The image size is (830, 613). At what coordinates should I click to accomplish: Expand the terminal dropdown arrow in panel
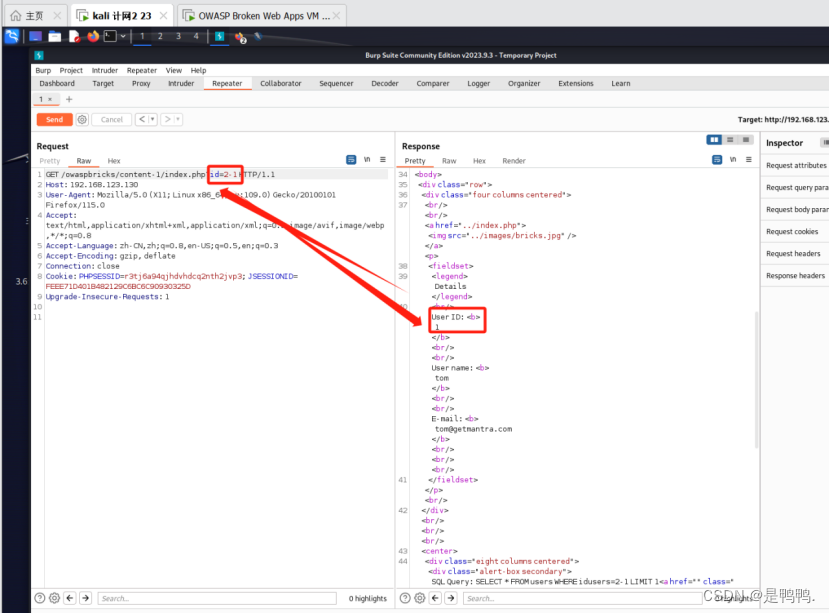point(123,36)
